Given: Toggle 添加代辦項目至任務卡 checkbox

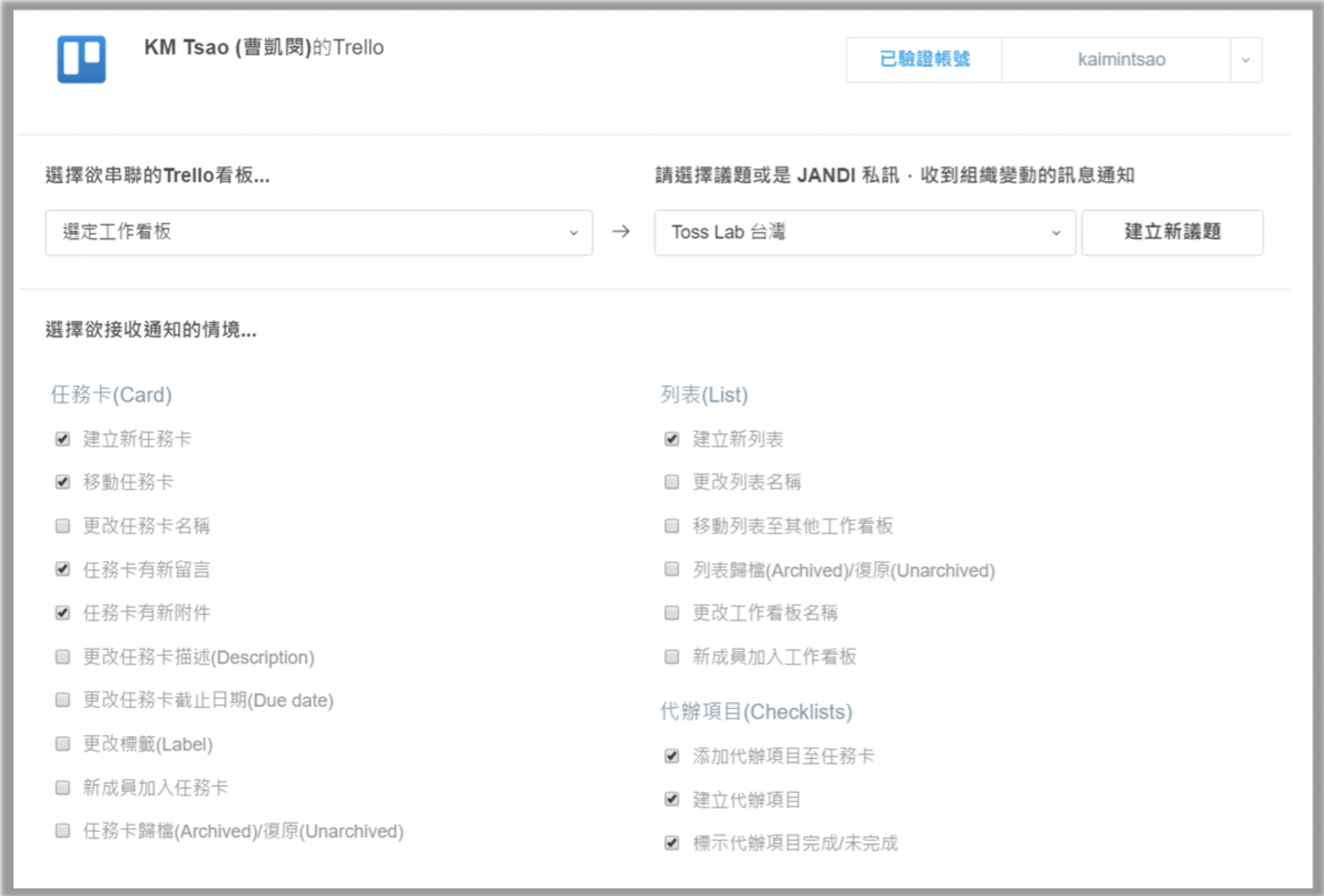Looking at the screenshot, I should (x=672, y=756).
